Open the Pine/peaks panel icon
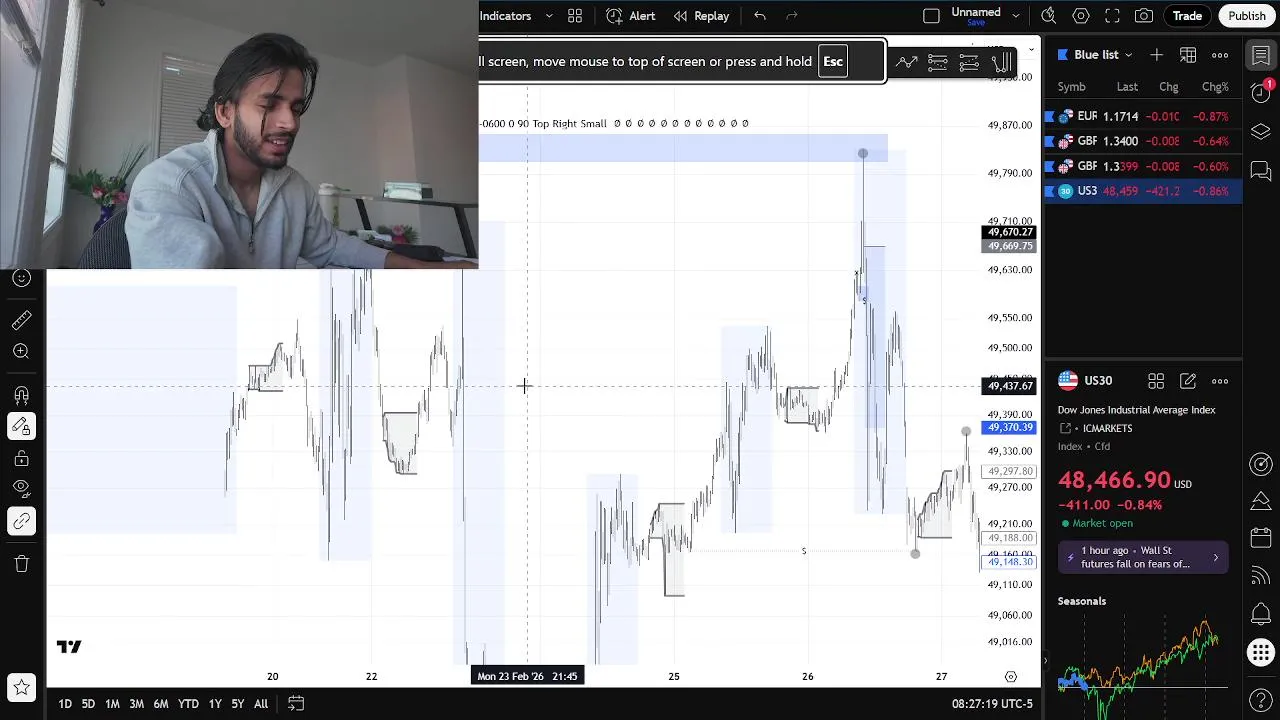This screenshot has width=1280, height=720. pyautogui.click(x=1261, y=501)
